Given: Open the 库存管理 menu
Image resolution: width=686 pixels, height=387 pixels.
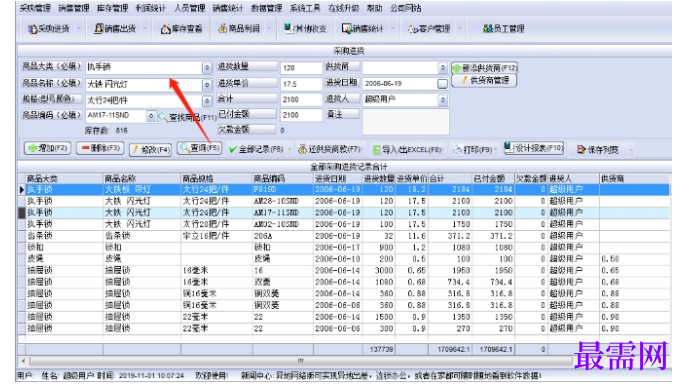Looking at the screenshot, I should click(112, 8).
